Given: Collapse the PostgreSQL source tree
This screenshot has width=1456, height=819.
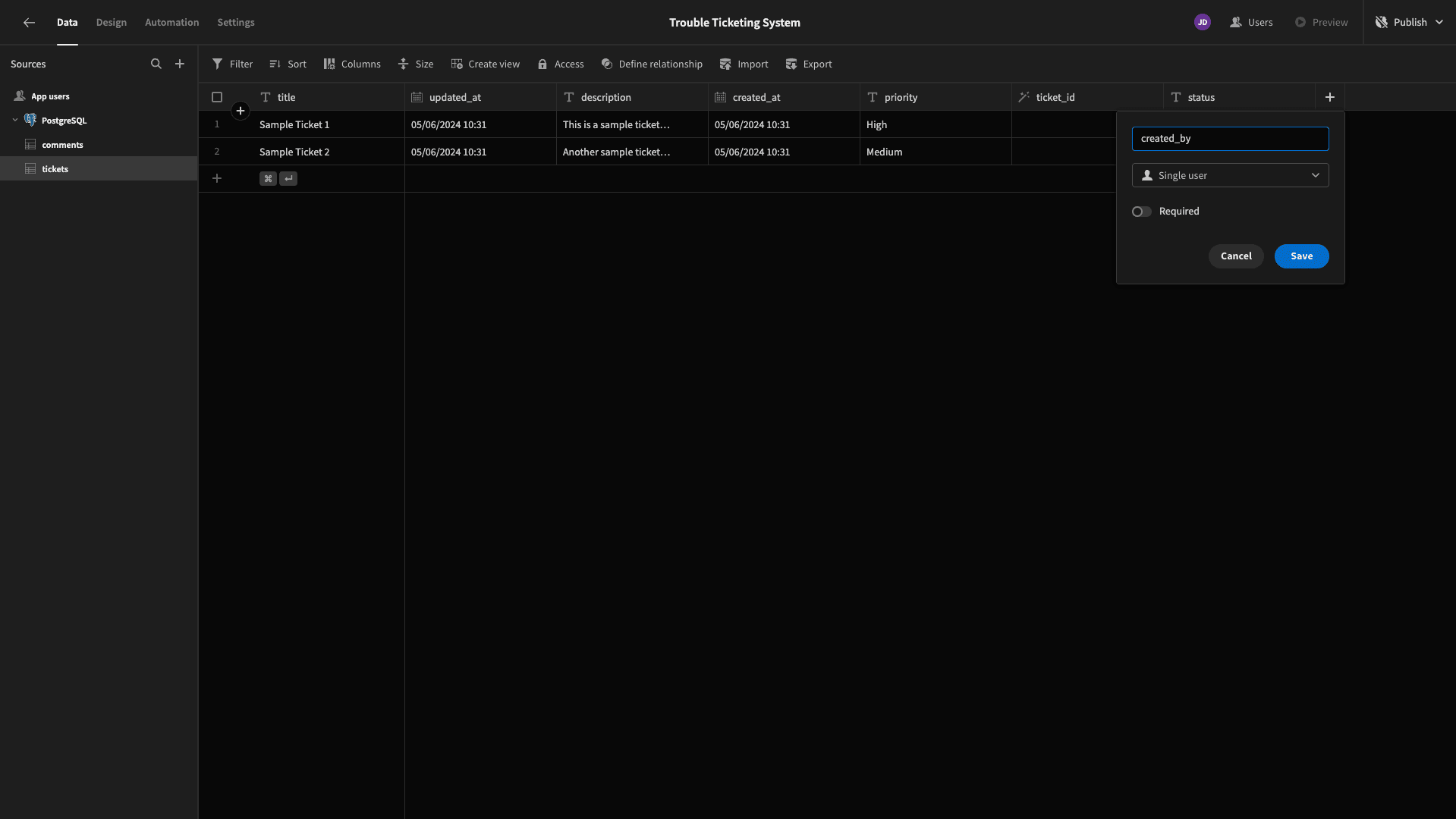Looking at the screenshot, I should coord(15,121).
